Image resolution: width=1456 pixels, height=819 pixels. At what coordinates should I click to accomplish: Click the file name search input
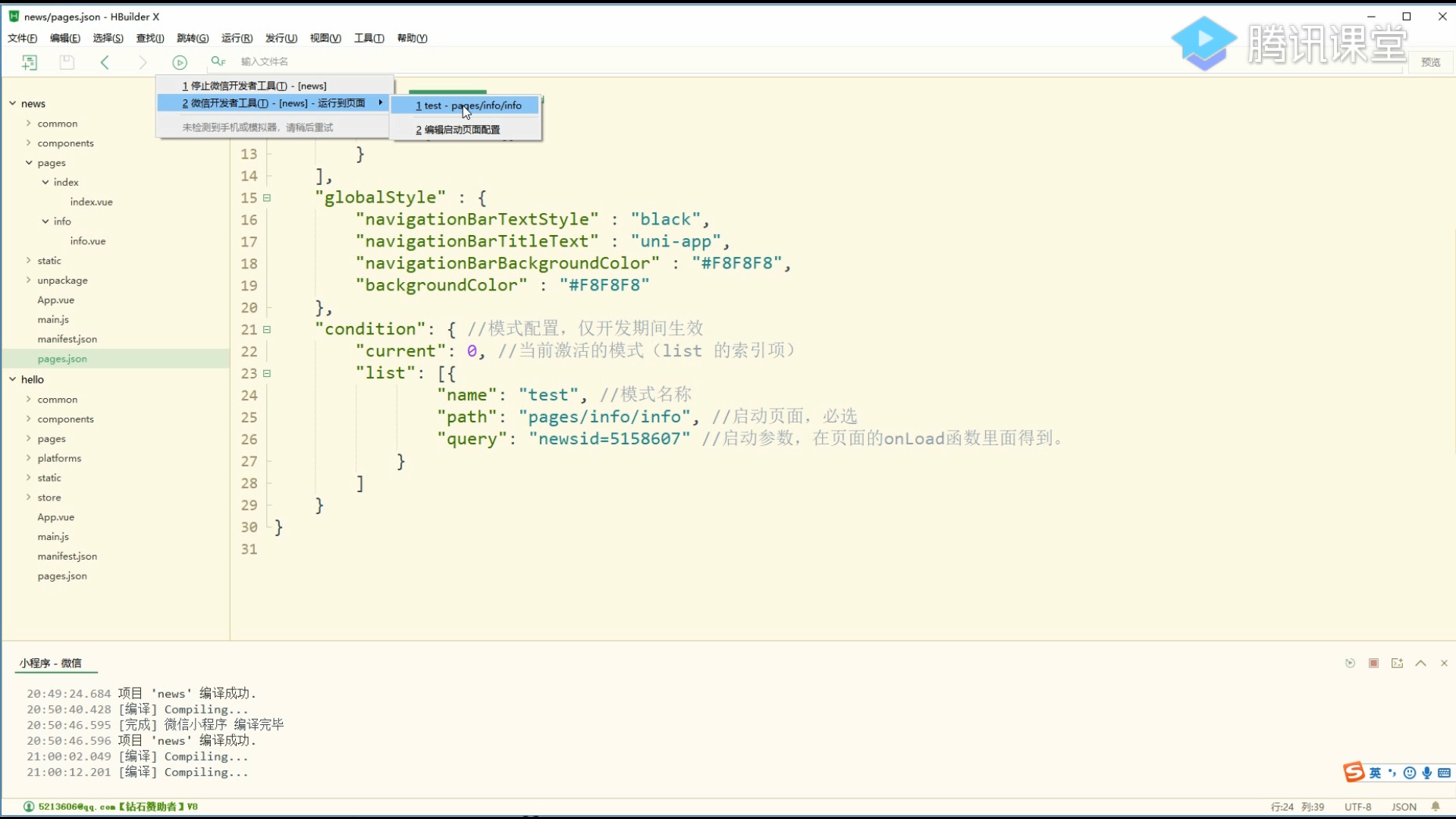[264, 61]
